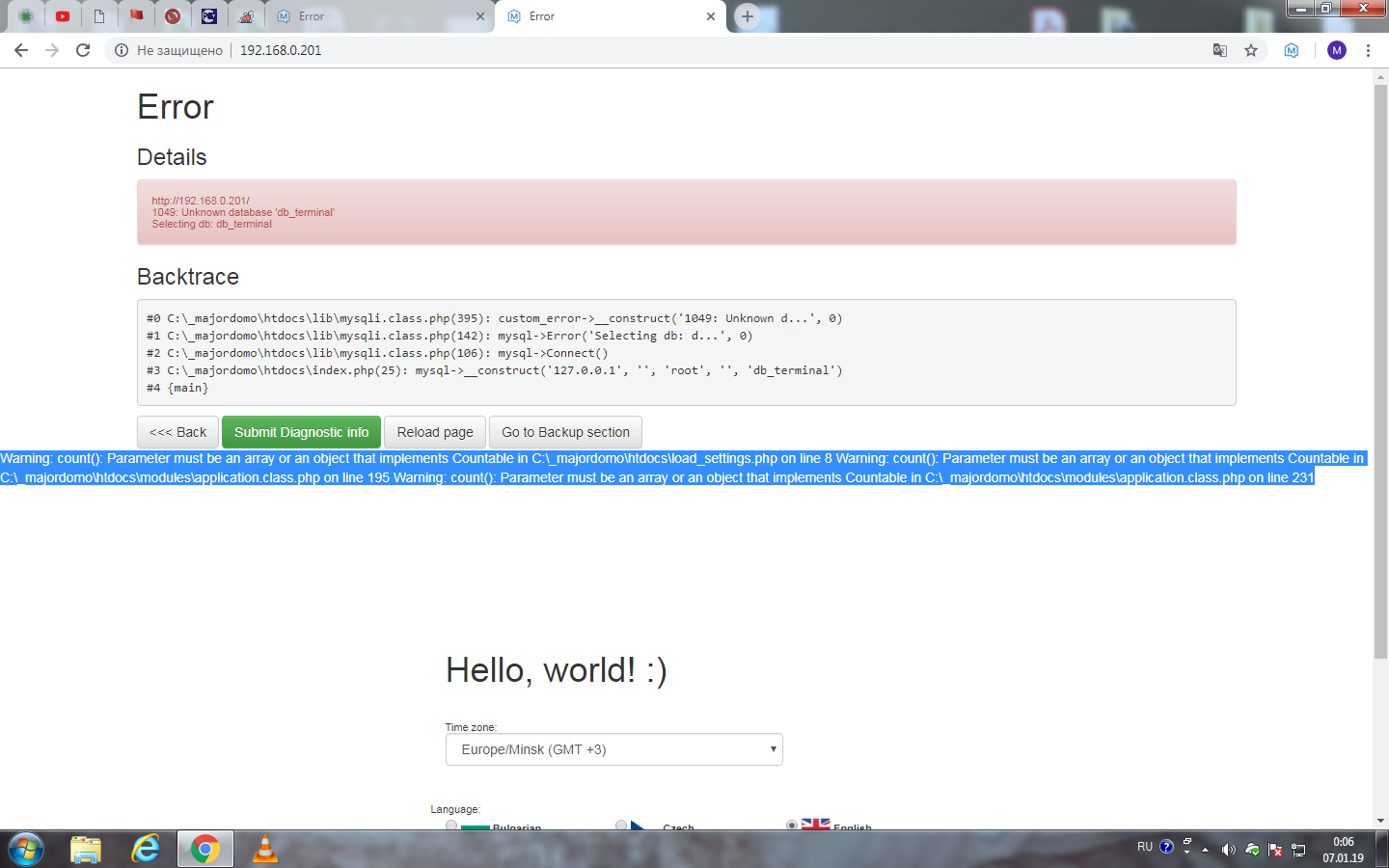Click the Reload page button
Image resolution: width=1389 pixels, height=868 pixels.
tap(435, 432)
